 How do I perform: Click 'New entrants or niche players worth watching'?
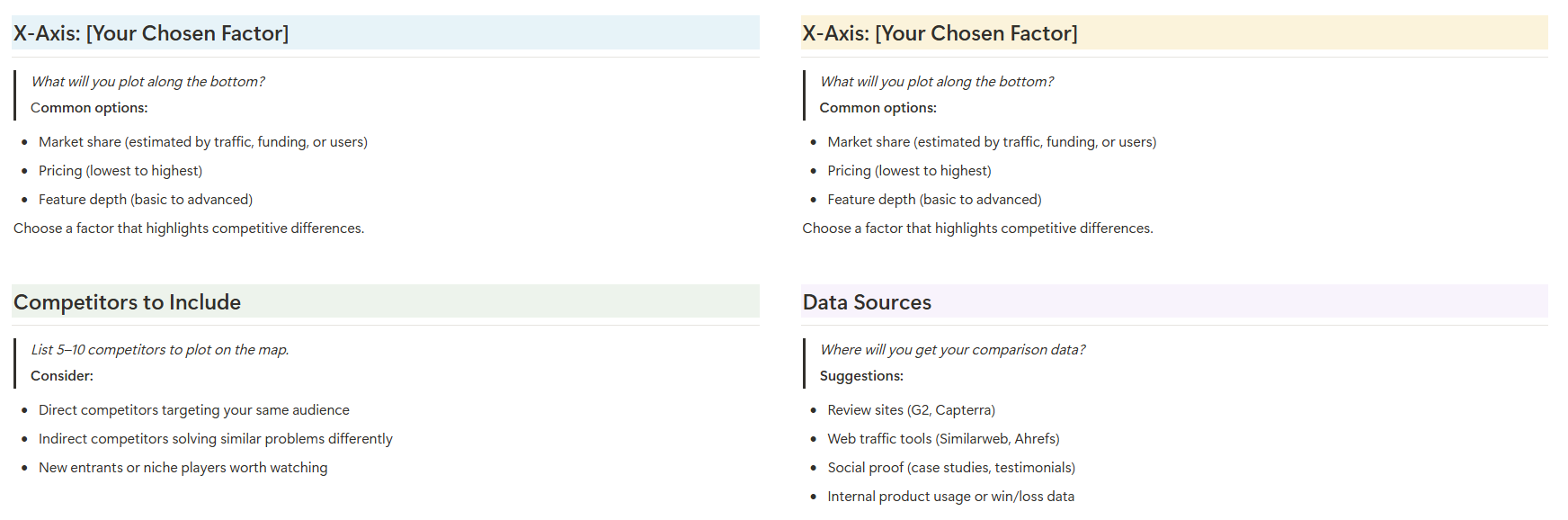tap(183, 468)
